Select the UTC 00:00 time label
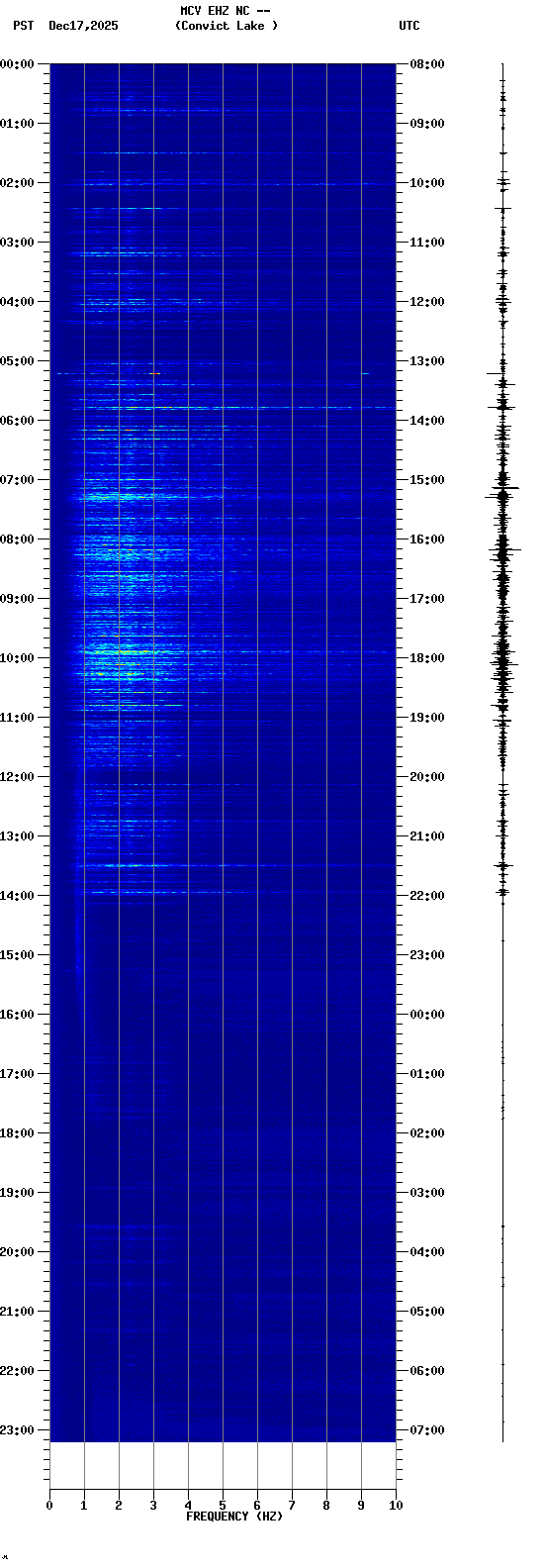Viewport: 546px width, 1568px height. click(427, 1015)
